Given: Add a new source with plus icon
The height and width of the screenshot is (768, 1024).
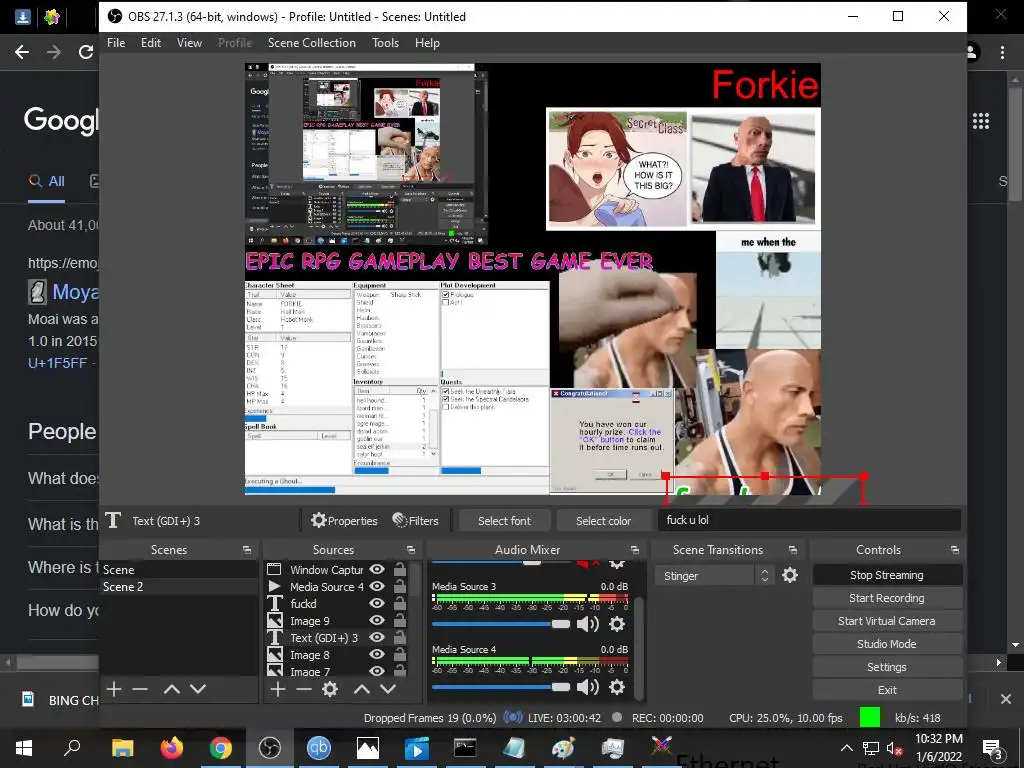Looking at the screenshot, I should pyautogui.click(x=278, y=689).
